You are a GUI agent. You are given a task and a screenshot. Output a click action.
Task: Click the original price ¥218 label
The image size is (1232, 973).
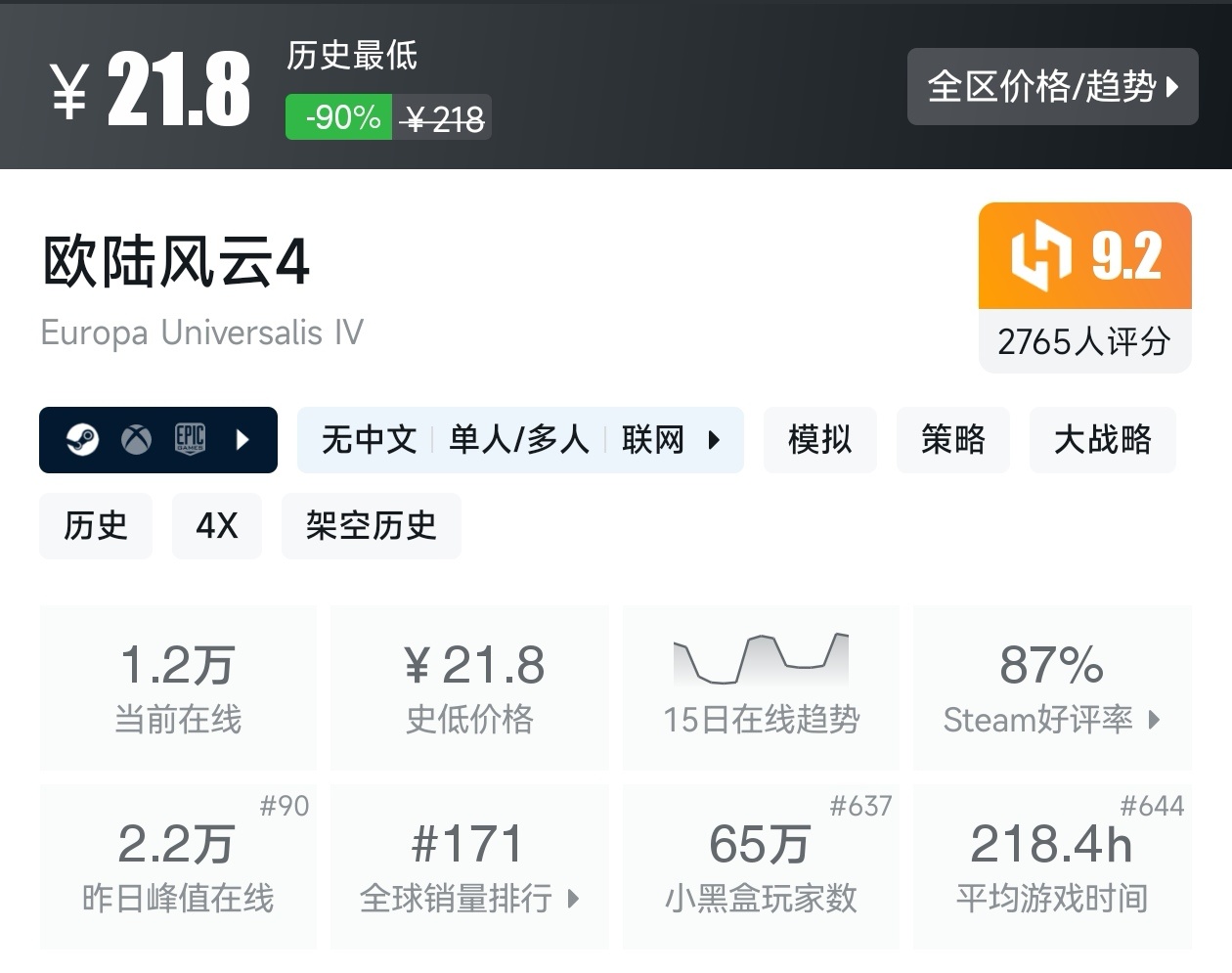point(444,119)
